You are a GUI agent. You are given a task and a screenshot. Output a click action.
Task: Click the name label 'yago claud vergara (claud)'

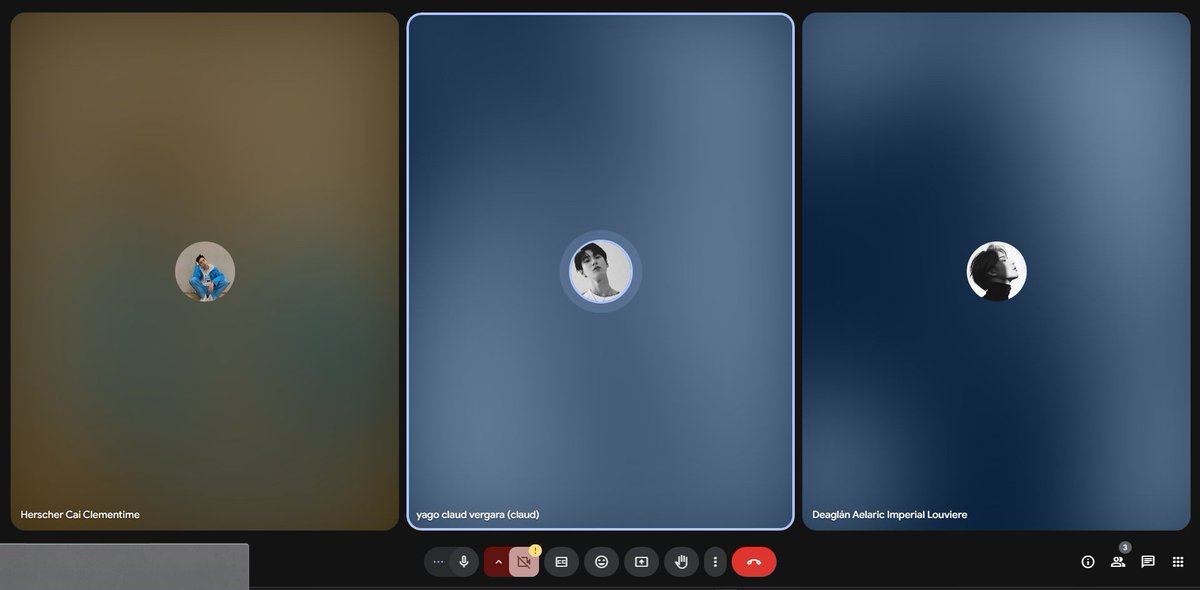click(x=478, y=515)
